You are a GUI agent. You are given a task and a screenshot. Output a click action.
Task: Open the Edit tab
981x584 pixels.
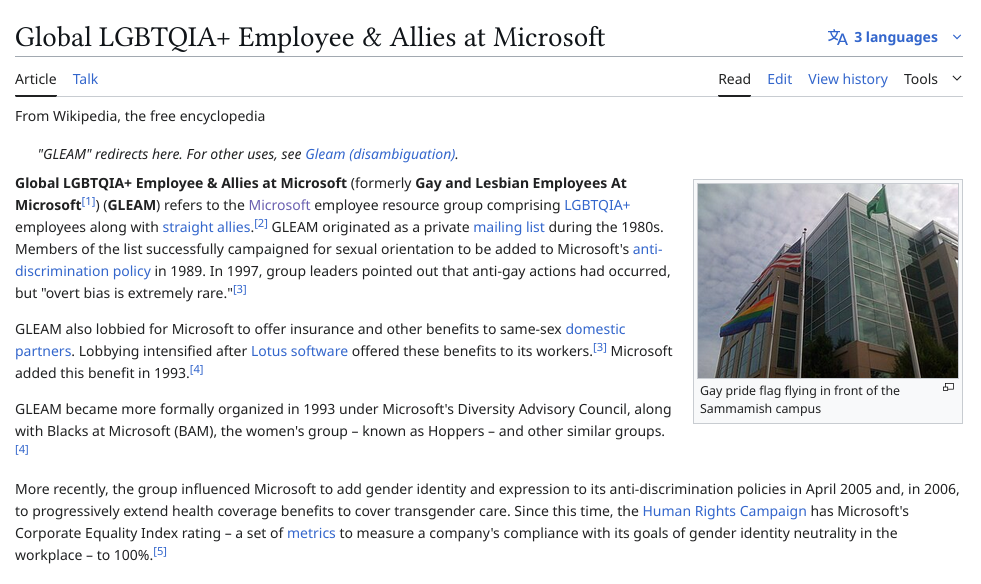[x=779, y=79]
